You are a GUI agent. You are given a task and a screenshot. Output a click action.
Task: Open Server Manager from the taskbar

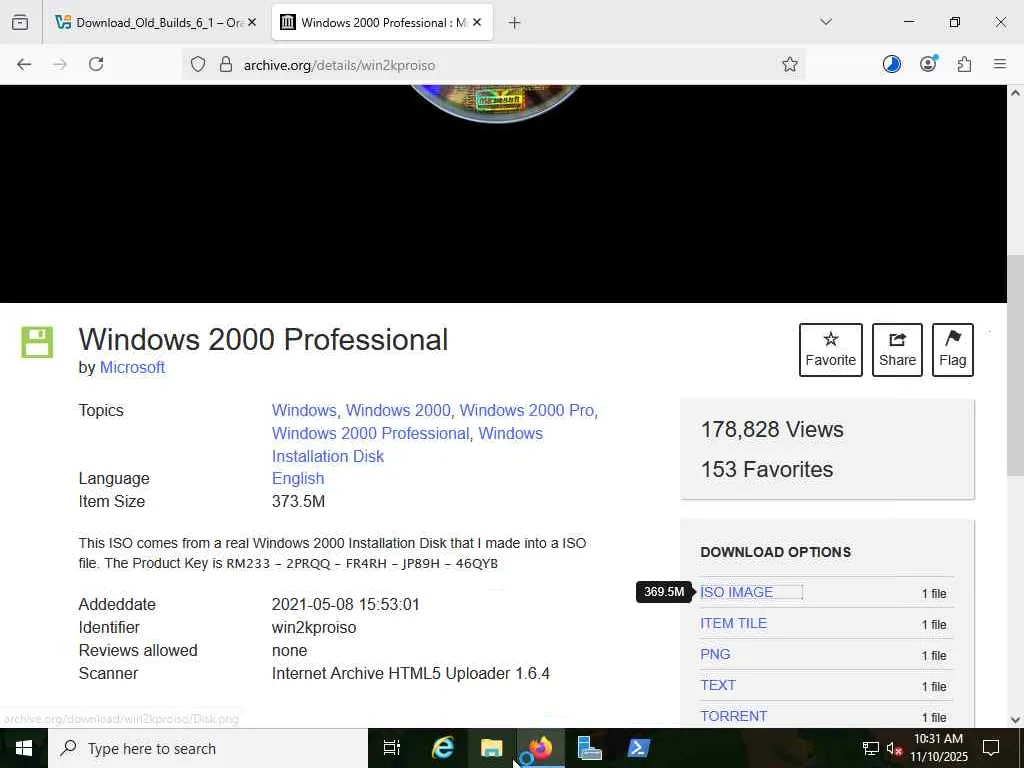point(589,748)
